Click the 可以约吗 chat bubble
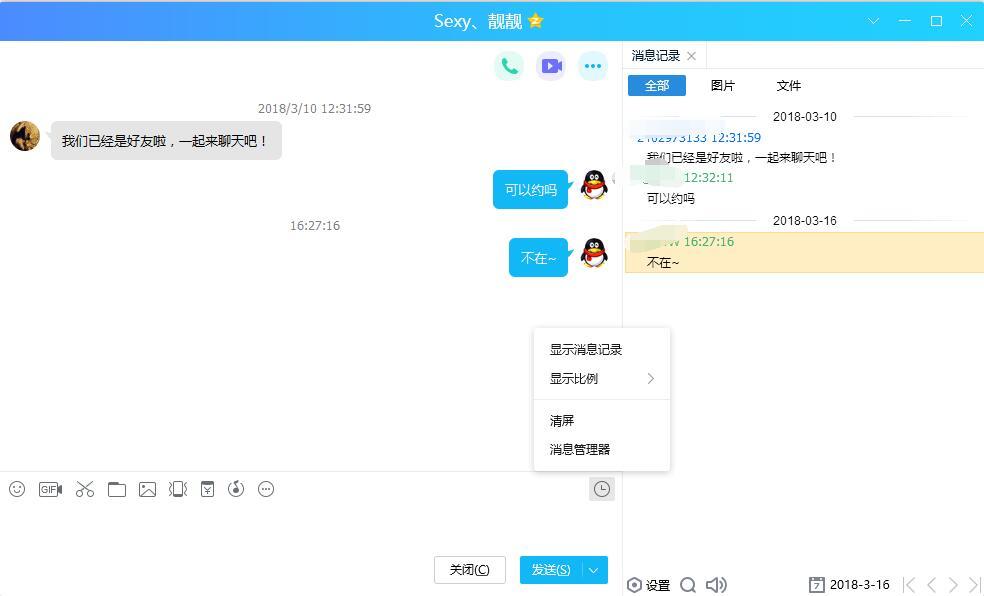The image size is (984, 596). (x=530, y=189)
